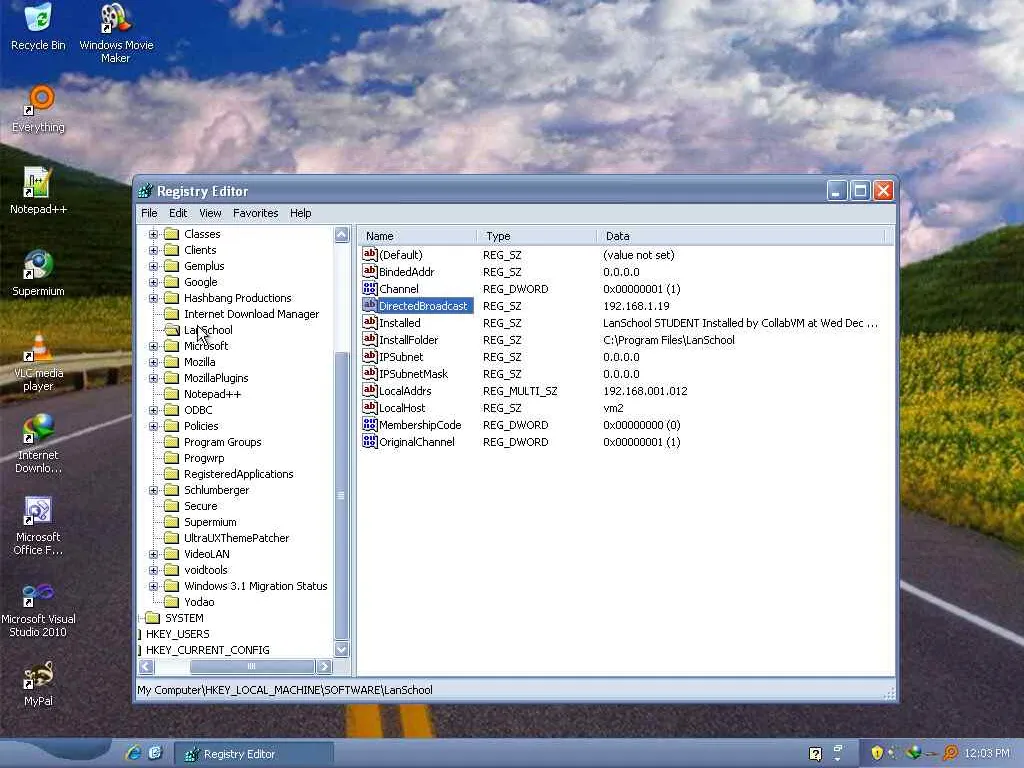Click the tree pane vertical scrollbar thumb
The image size is (1024, 768).
(342, 495)
